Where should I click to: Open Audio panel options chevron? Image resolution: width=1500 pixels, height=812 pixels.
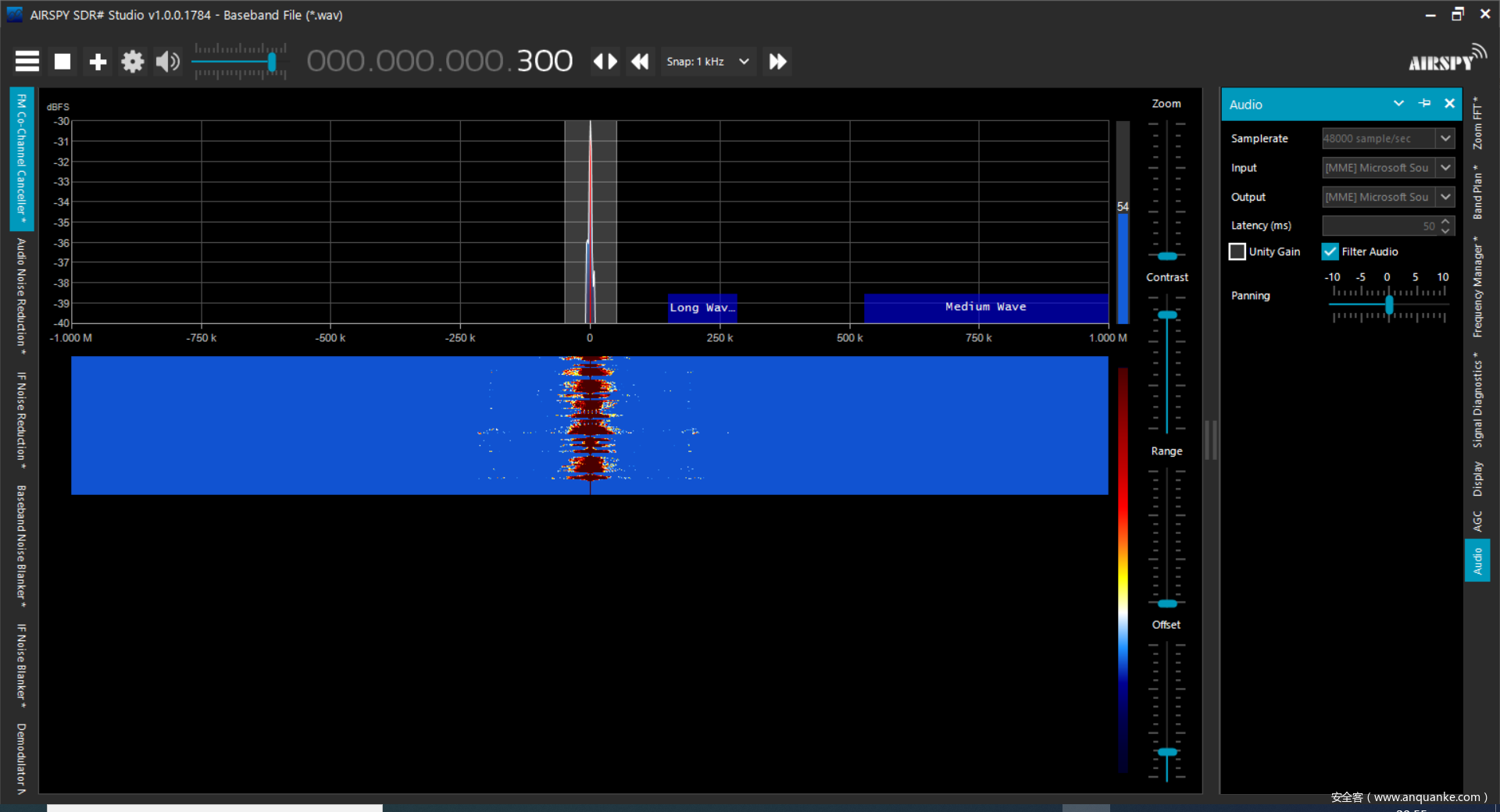click(x=1398, y=103)
